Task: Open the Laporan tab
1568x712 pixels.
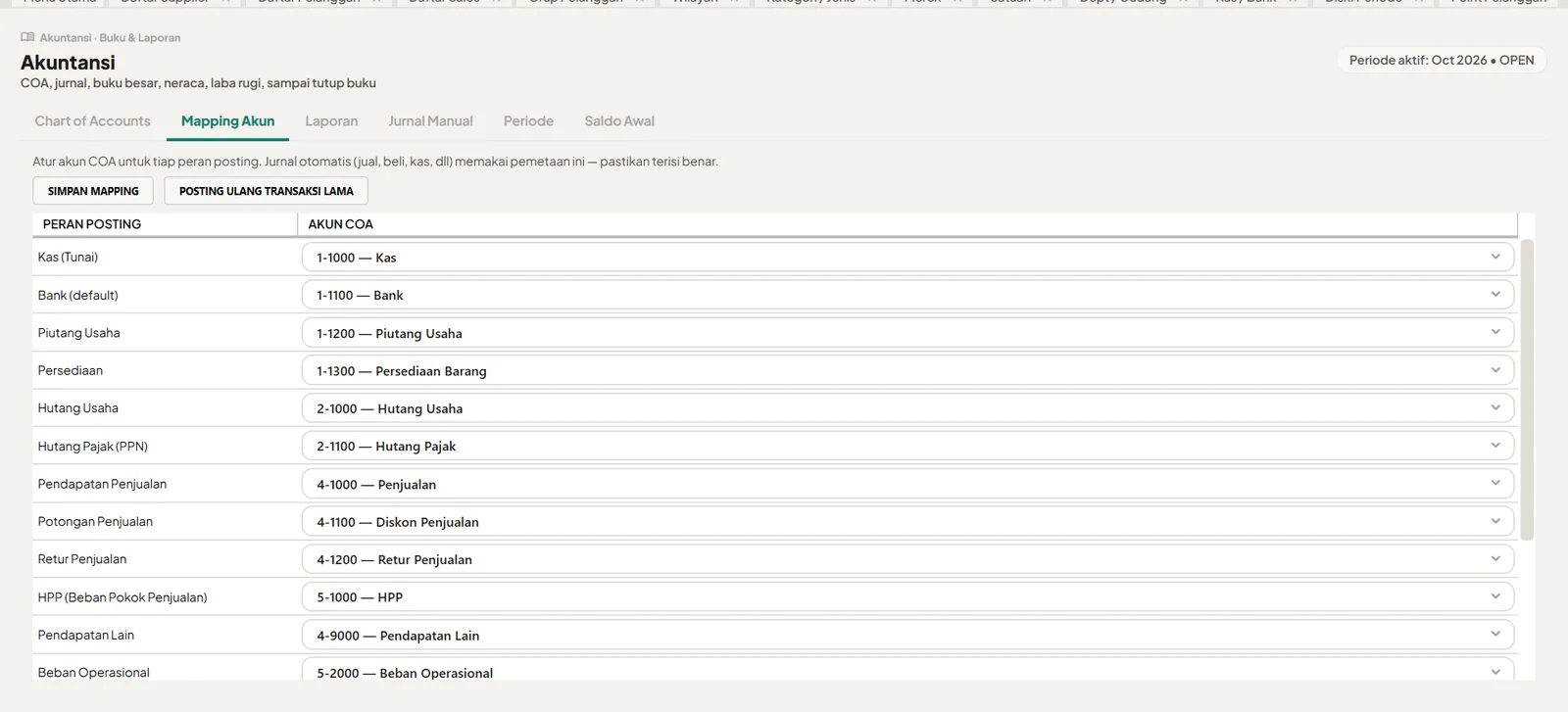Action: [331, 121]
